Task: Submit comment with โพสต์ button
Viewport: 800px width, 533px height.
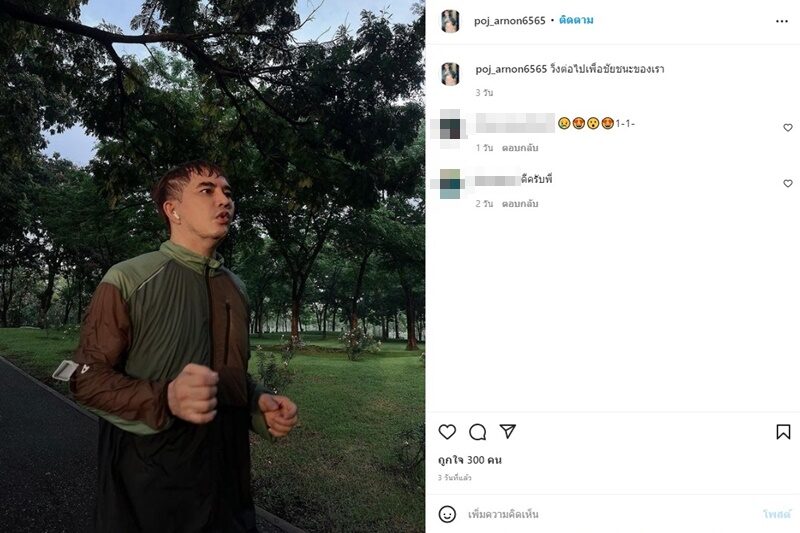Action: point(777,514)
